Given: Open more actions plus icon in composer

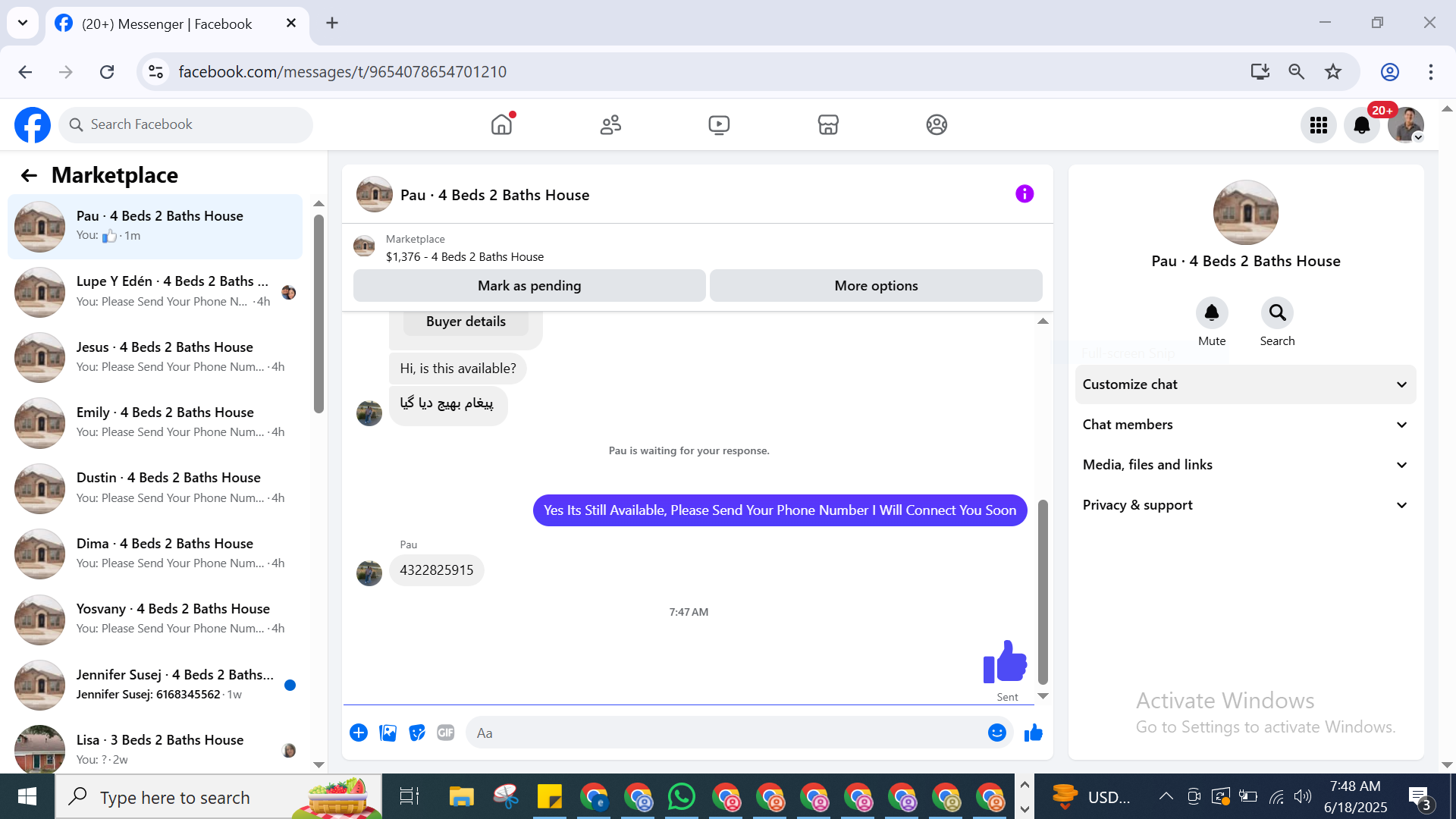Looking at the screenshot, I should pyautogui.click(x=359, y=733).
